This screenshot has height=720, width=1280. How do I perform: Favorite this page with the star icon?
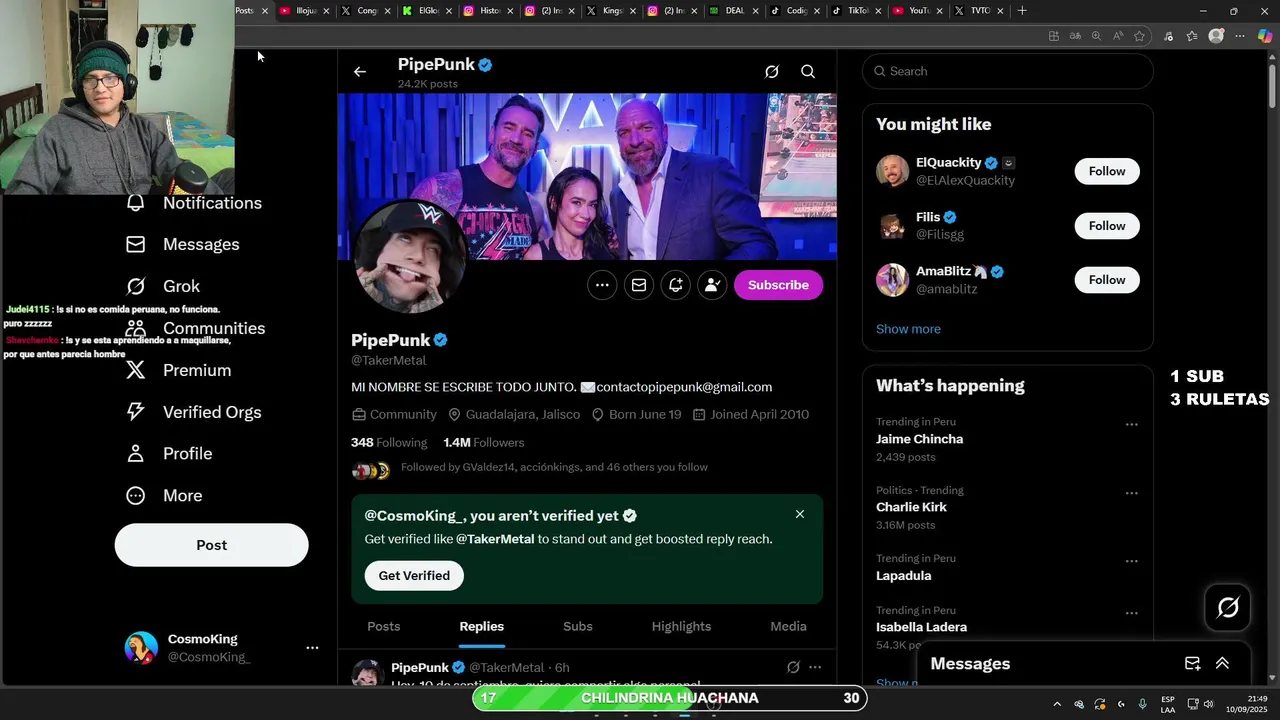pyautogui.click(x=1139, y=36)
